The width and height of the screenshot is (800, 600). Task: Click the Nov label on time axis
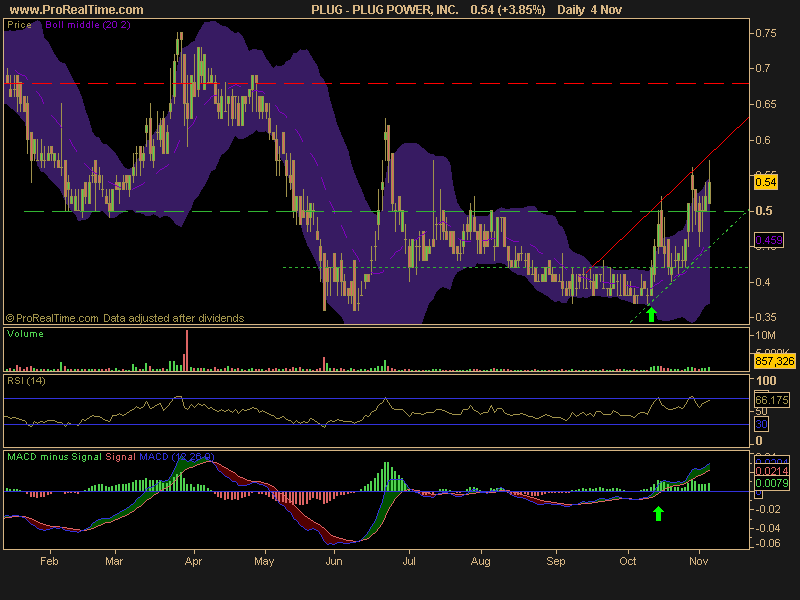pos(698,561)
